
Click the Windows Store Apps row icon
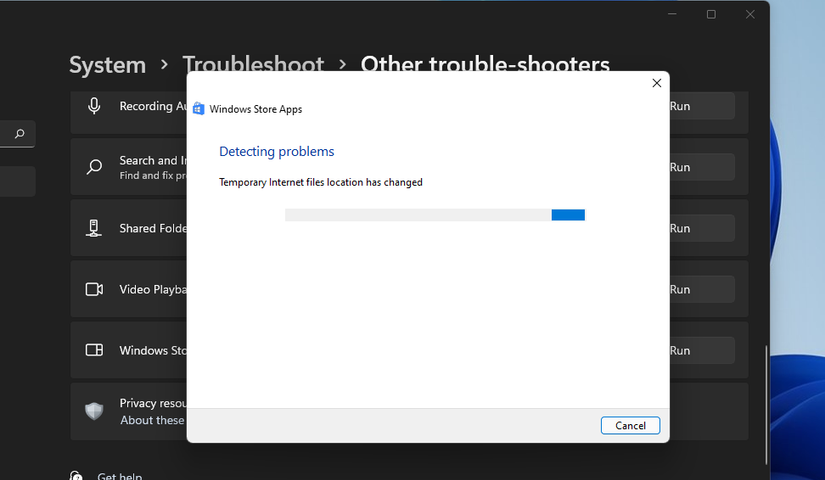pyautogui.click(x=94, y=350)
